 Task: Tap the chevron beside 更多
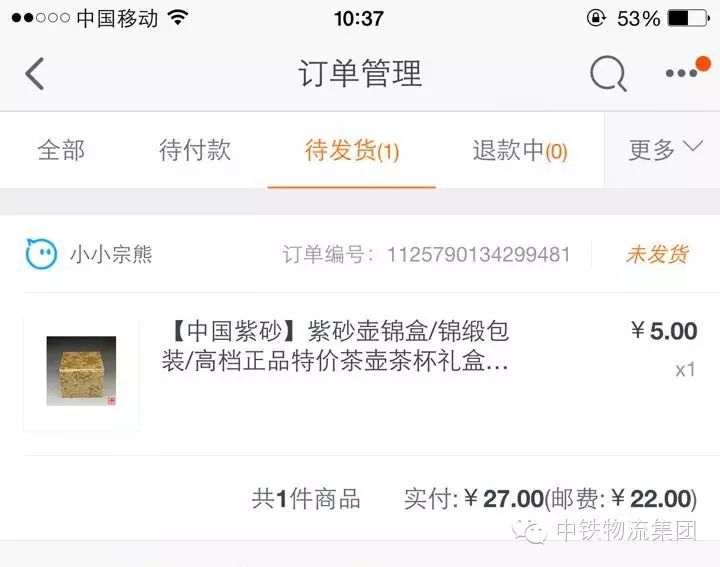point(692,146)
